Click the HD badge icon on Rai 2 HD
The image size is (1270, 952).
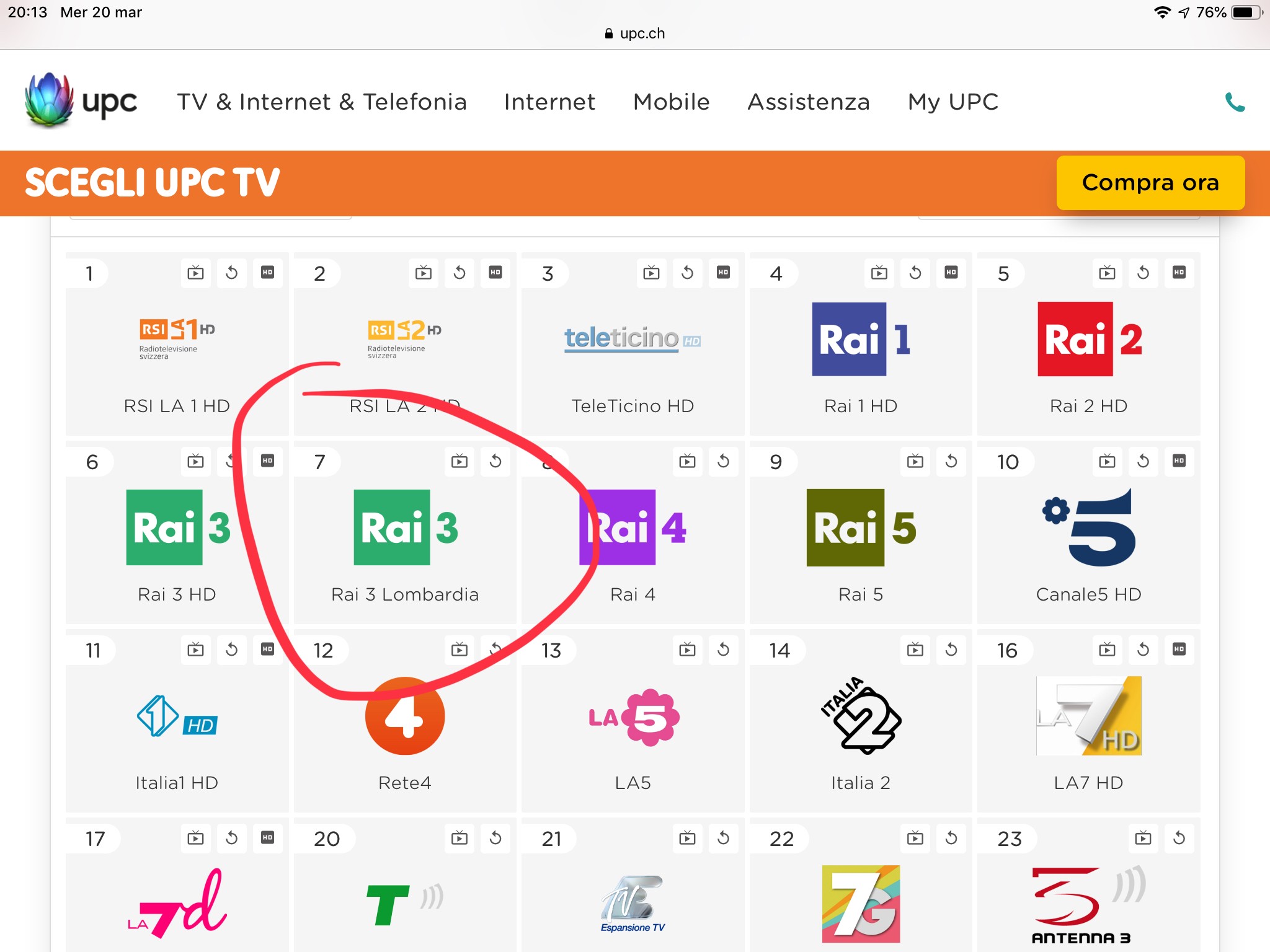1179,273
